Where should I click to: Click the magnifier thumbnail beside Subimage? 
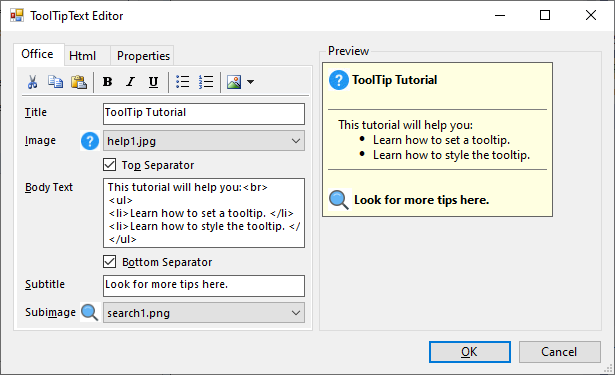pyautogui.click(x=89, y=313)
